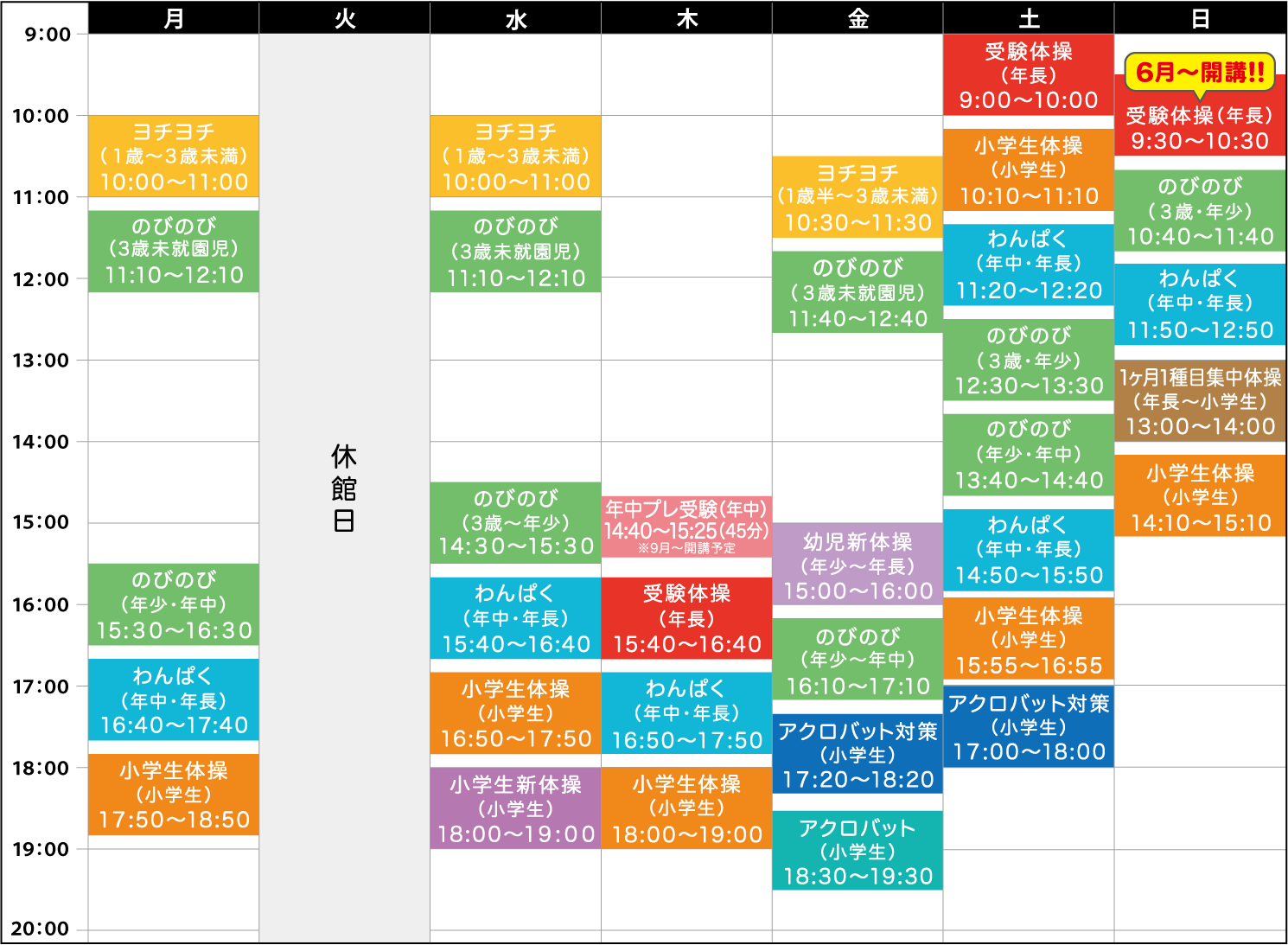Open the 幼児新体操 15:00〜16:00 class block

[x=858, y=564]
